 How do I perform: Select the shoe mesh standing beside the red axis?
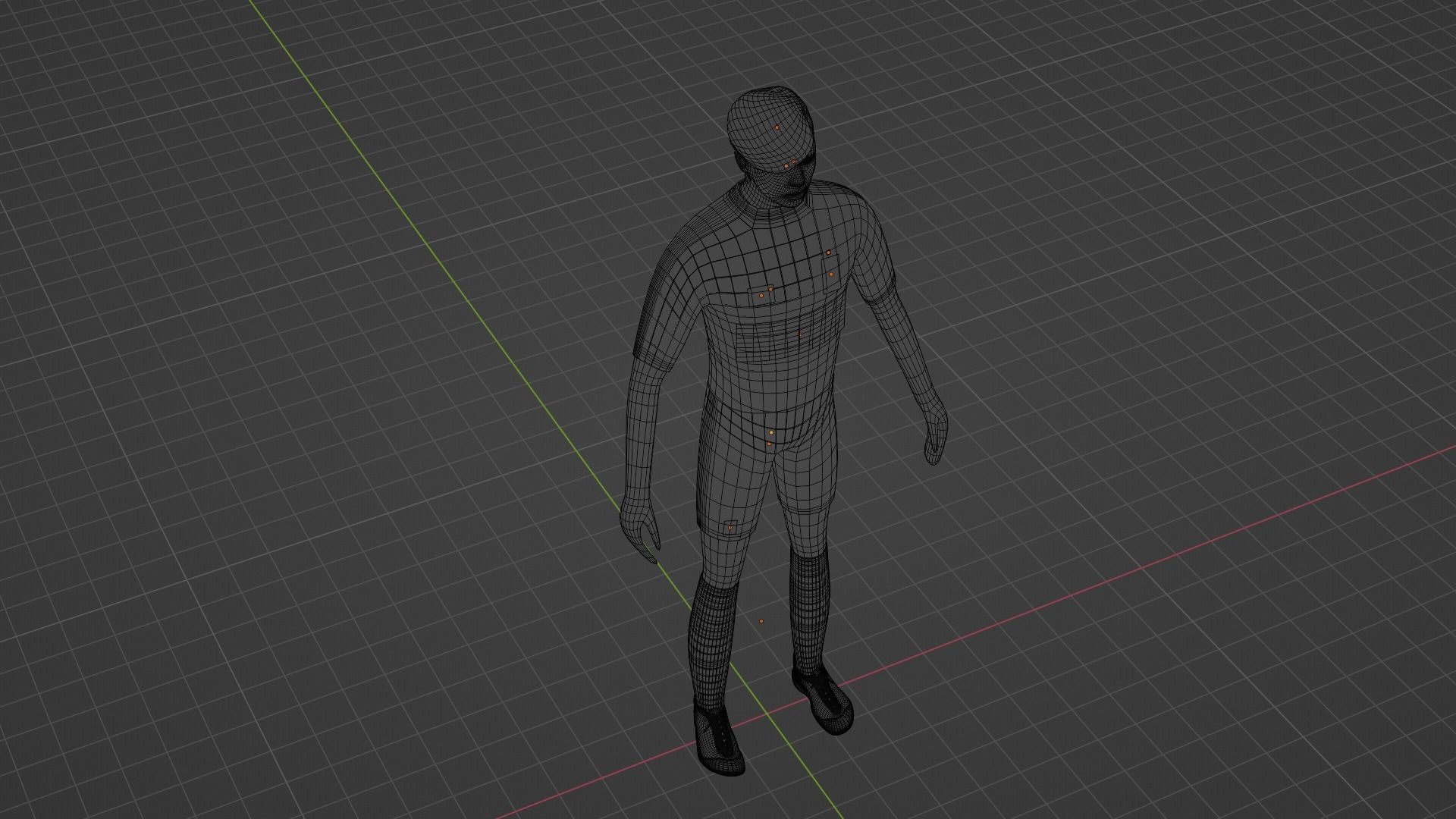(823, 702)
